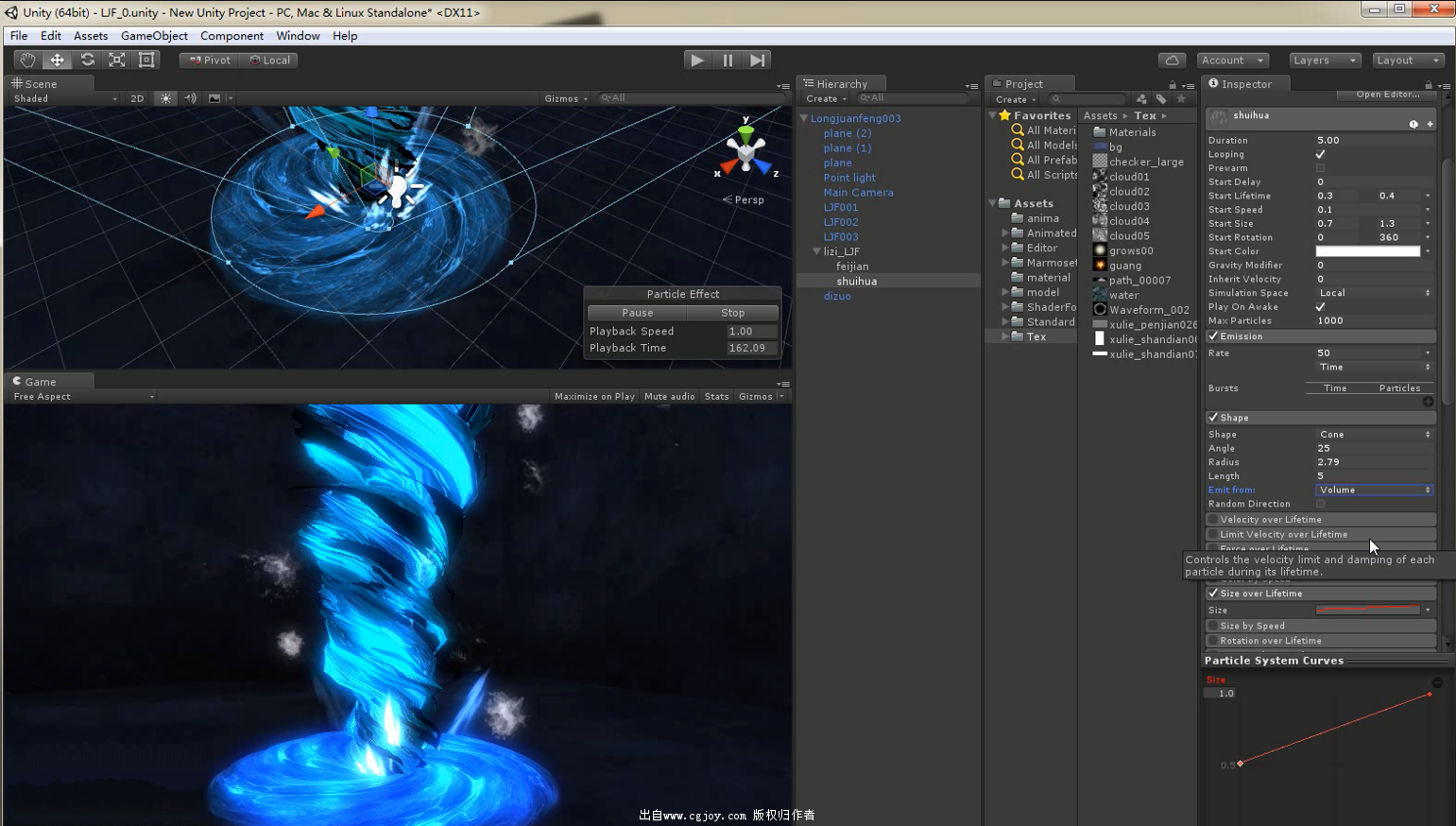This screenshot has width=1456, height=826.
Task: Switch to the Hierarchy tab
Action: (x=841, y=83)
